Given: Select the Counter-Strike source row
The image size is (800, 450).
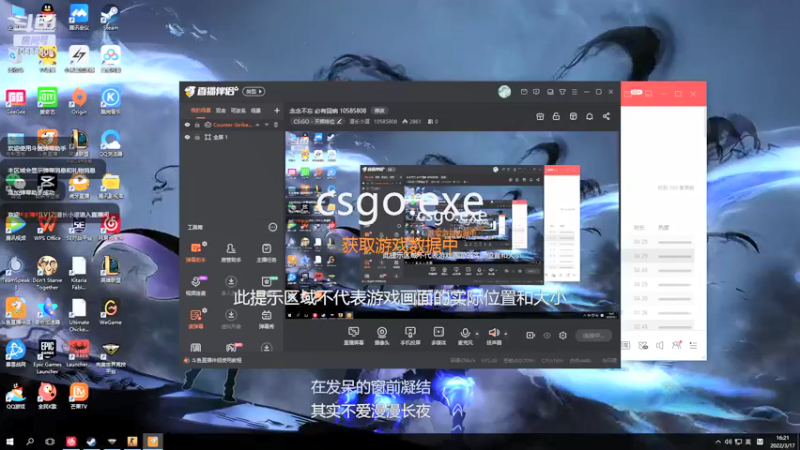Looking at the screenshot, I should pyautogui.click(x=232, y=125).
